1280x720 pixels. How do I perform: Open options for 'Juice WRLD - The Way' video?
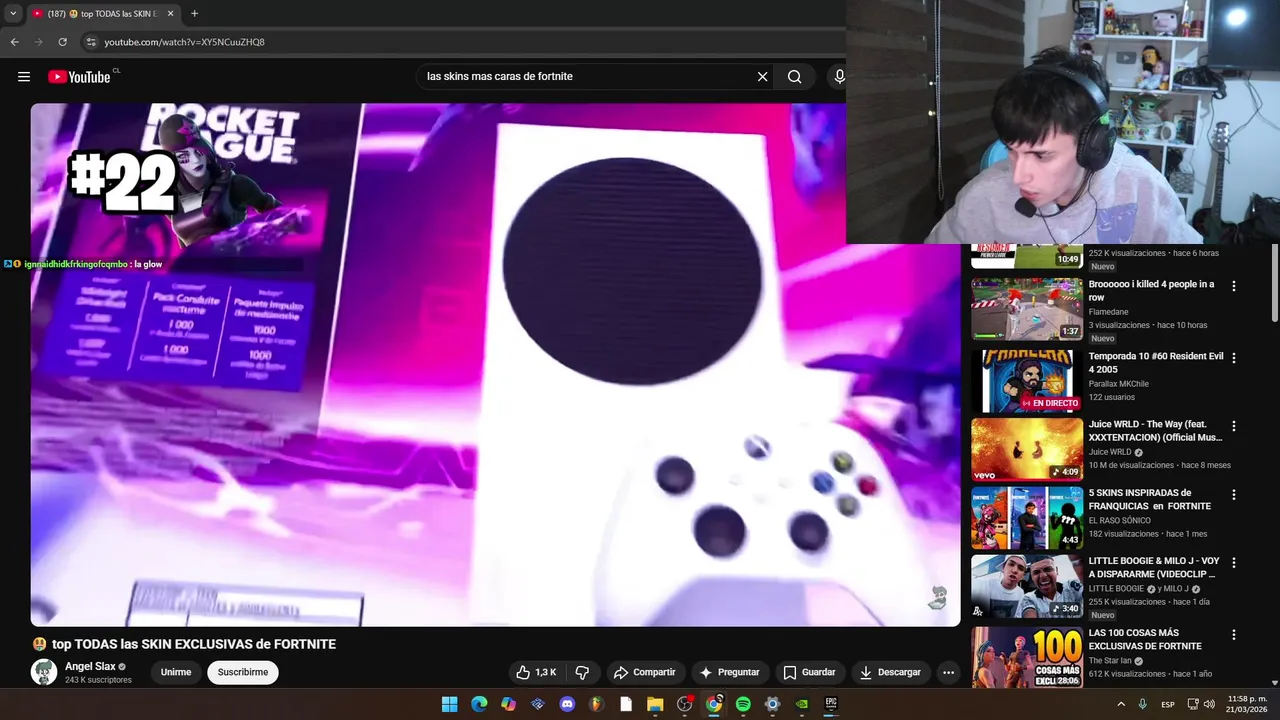pos(1233,426)
